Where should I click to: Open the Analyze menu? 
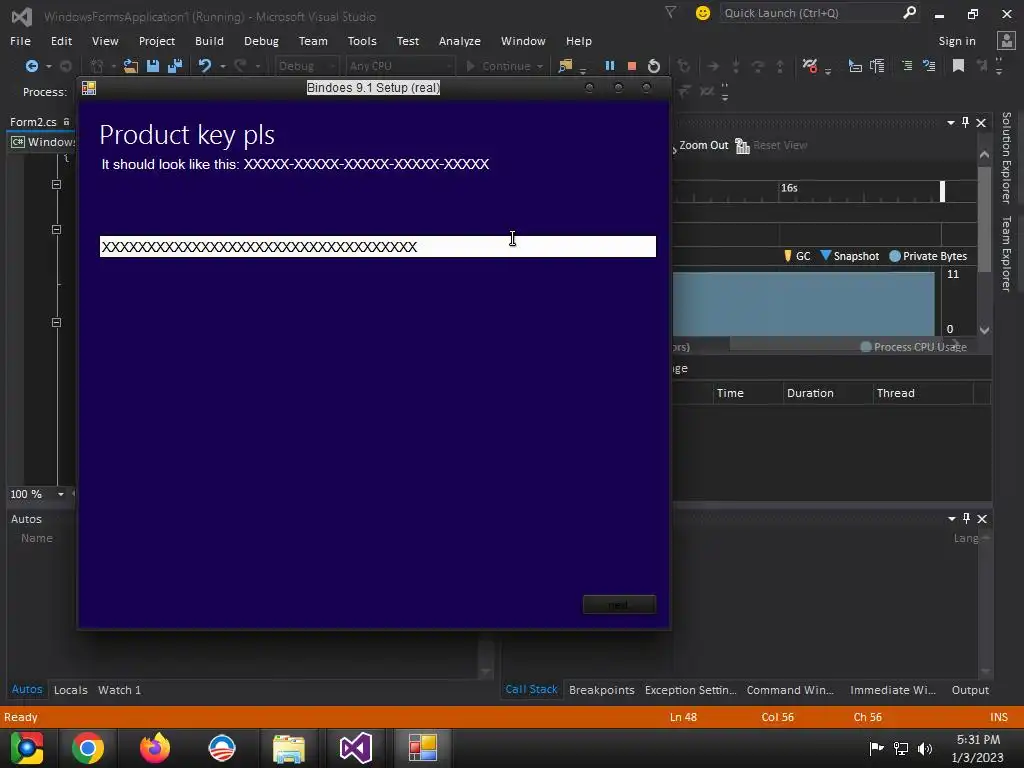click(460, 40)
